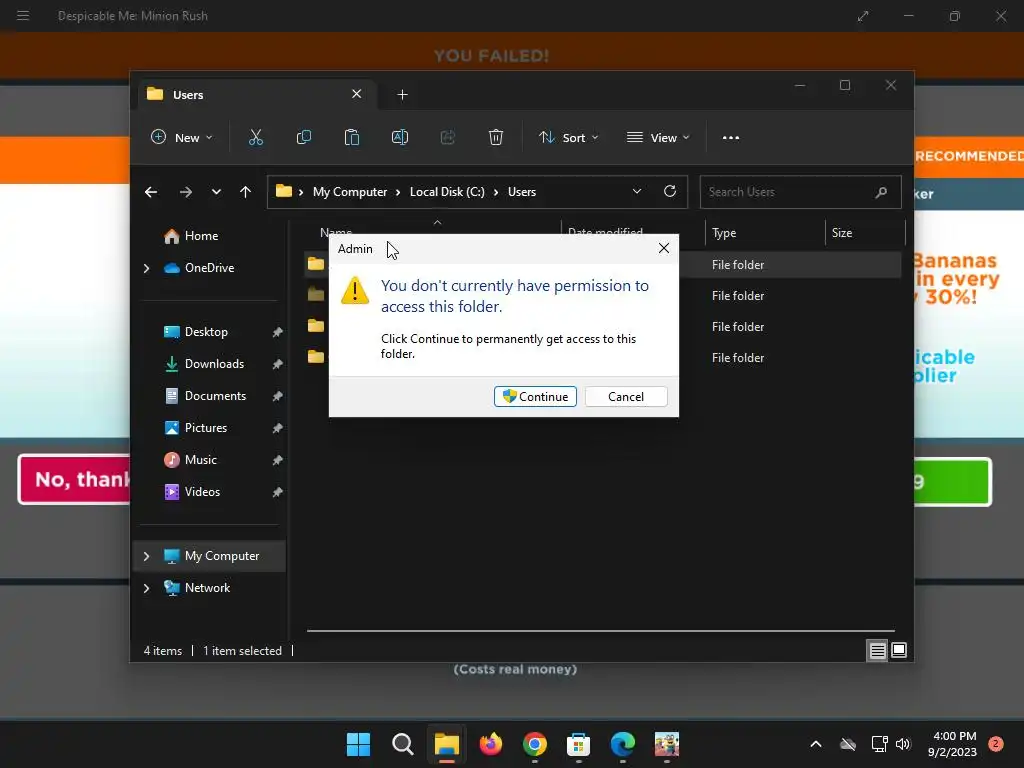Switch to large thumbnails view icon
This screenshot has height=768, width=1024.
point(899,650)
